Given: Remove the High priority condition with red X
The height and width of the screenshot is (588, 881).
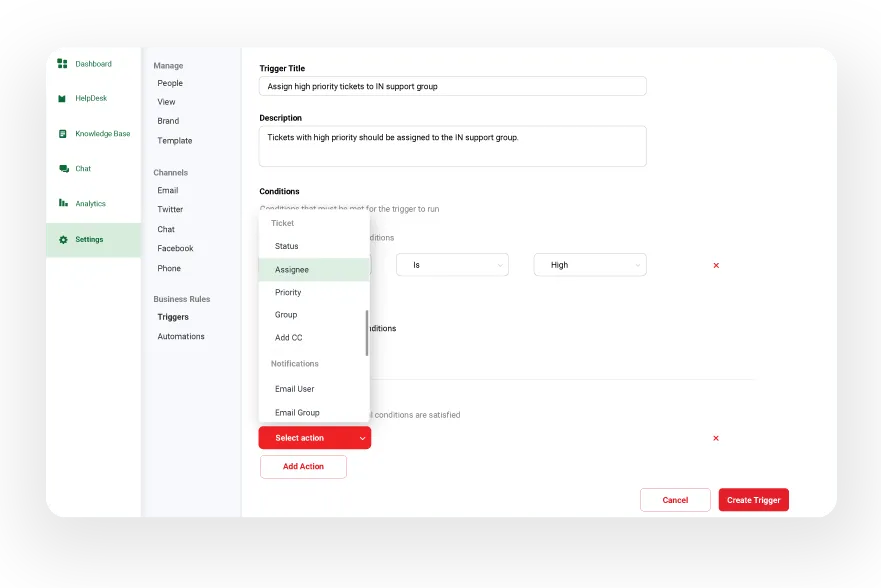Looking at the screenshot, I should point(715,265).
